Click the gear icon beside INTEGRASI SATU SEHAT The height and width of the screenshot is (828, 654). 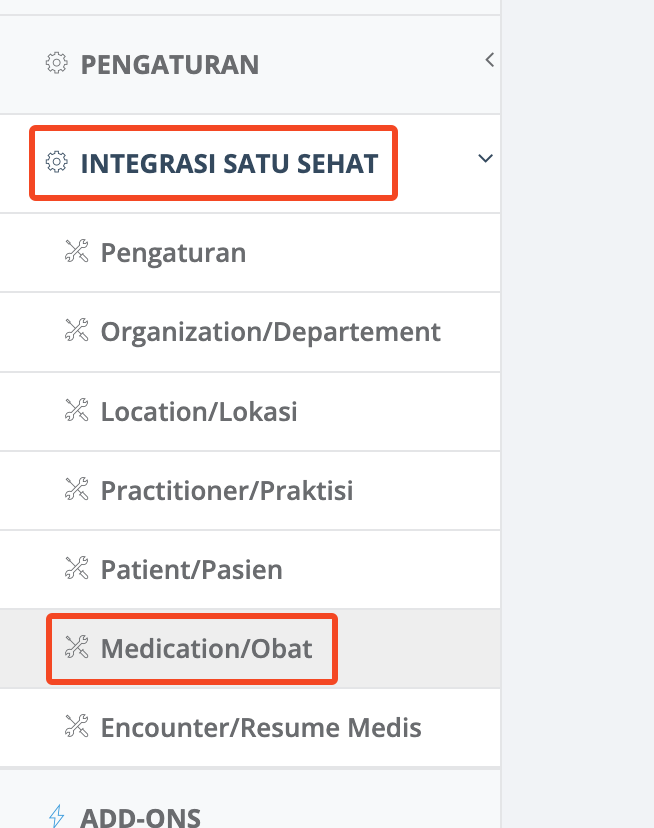click(56, 162)
